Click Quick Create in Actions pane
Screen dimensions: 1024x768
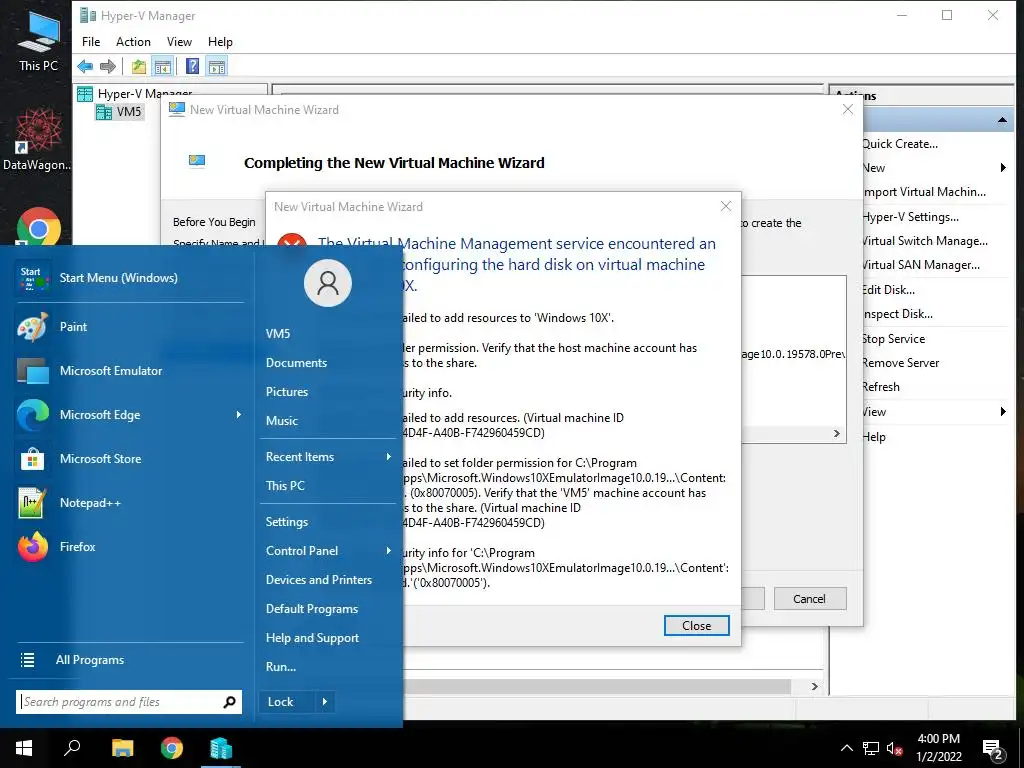click(899, 144)
